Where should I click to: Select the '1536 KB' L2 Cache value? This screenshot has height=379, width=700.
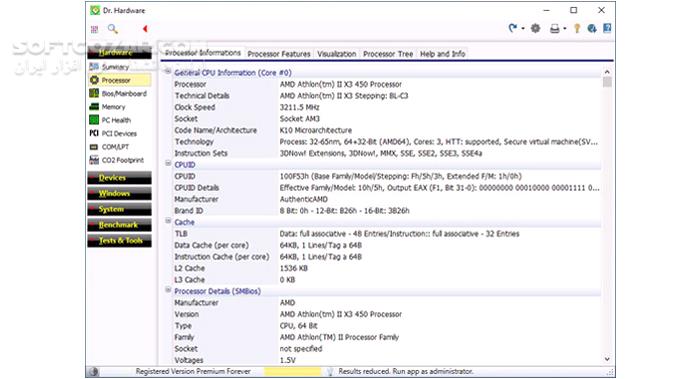(294, 269)
